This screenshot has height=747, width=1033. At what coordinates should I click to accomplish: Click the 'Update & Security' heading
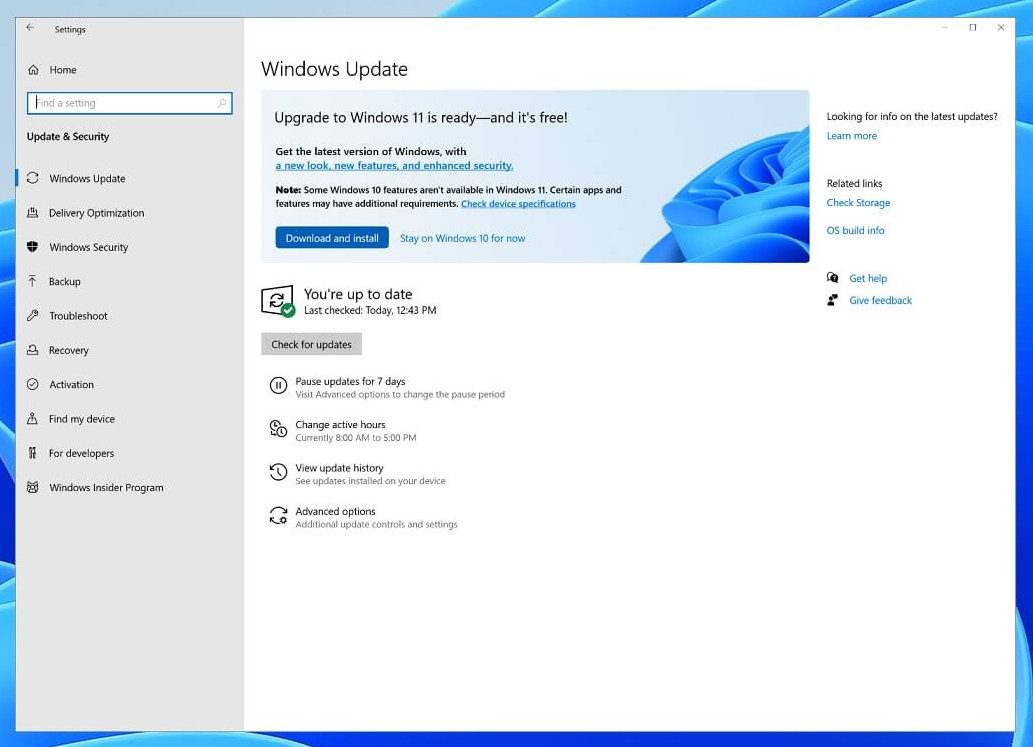pyautogui.click(x=68, y=136)
